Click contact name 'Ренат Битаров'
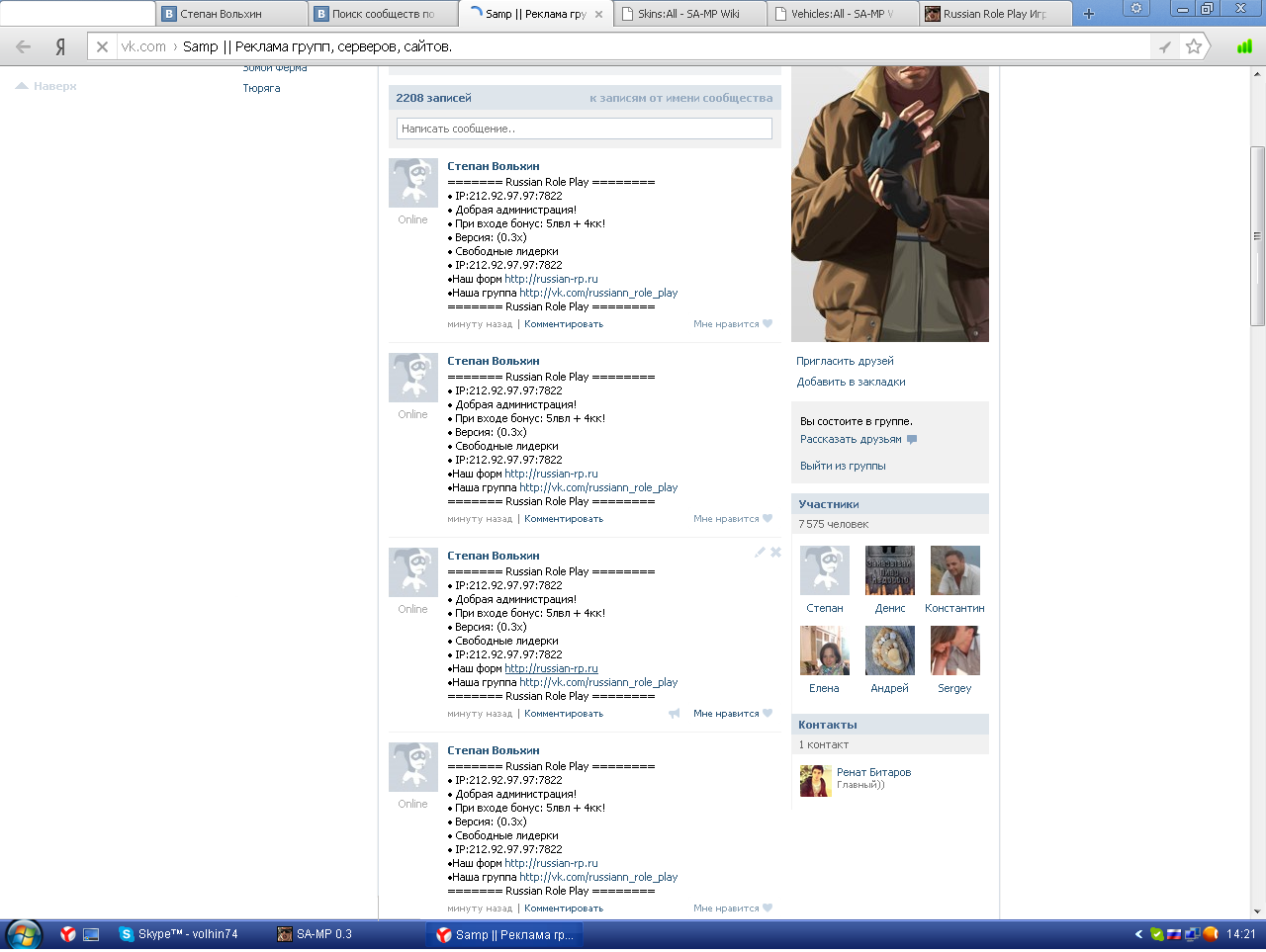This screenshot has width=1266, height=952. pyautogui.click(x=874, y=772)
